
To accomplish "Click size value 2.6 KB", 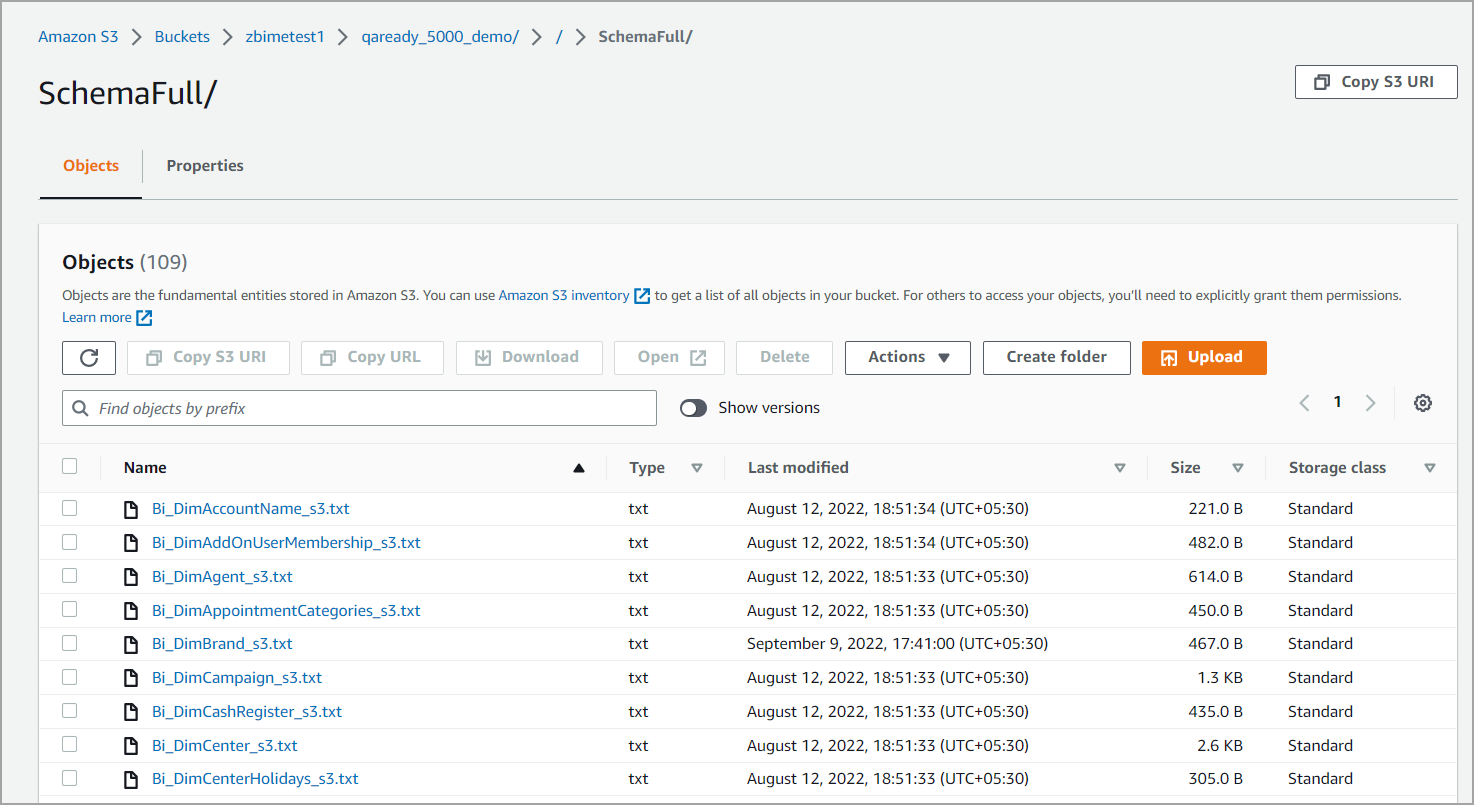I will pyautogui.click(x=1220, y=746).
